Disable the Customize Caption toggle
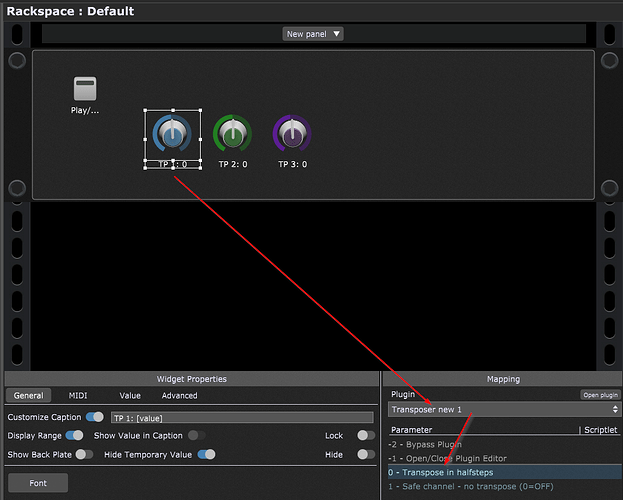623x500 pixels. coord(95,417)
